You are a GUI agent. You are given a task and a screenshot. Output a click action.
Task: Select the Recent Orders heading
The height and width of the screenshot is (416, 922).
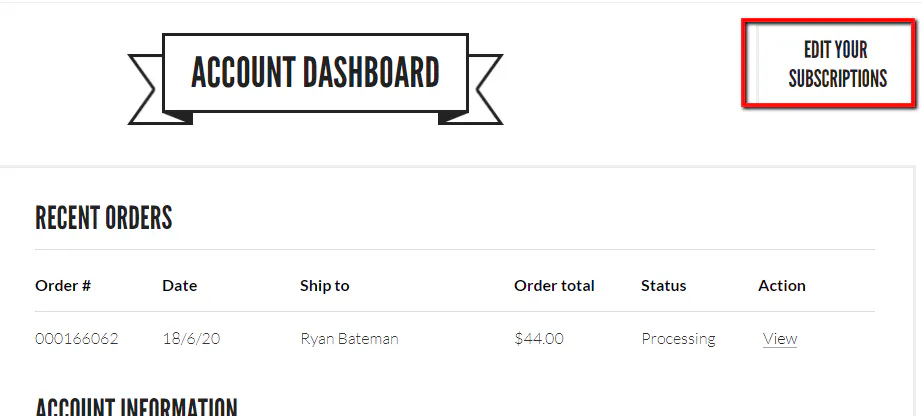(104, 218)
